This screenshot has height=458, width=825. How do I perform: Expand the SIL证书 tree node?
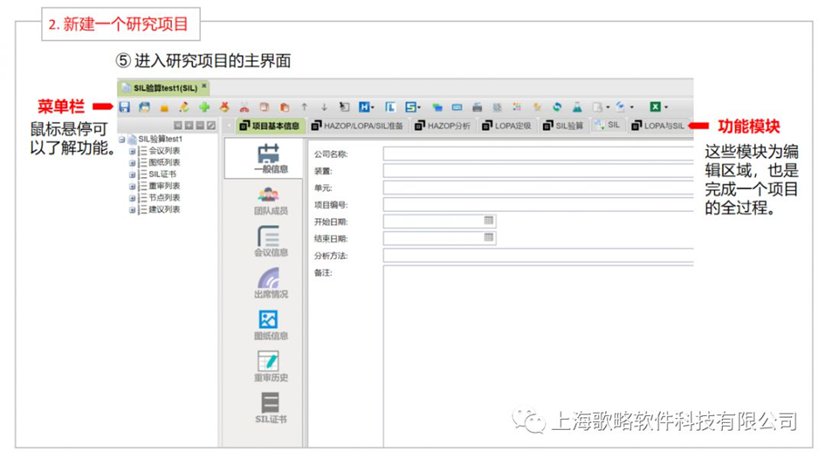tap(132, 174)
